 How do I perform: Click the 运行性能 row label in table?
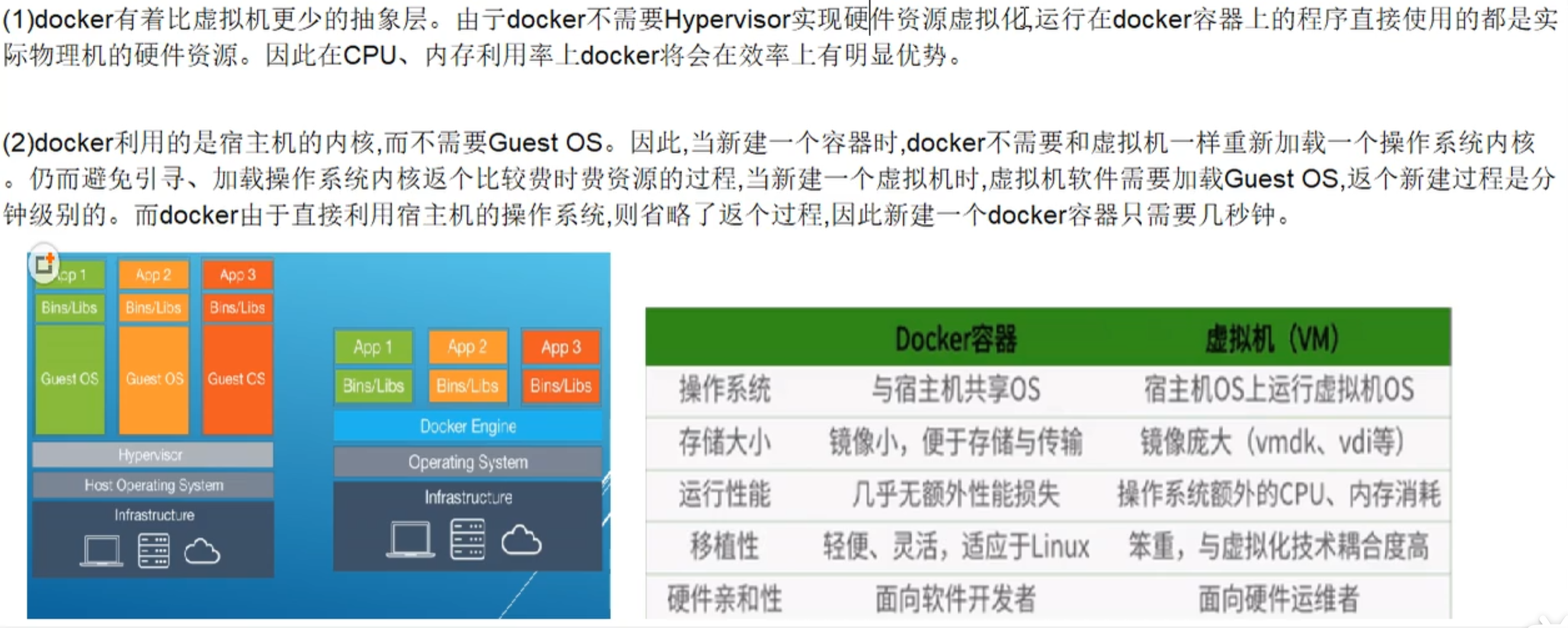724,494
